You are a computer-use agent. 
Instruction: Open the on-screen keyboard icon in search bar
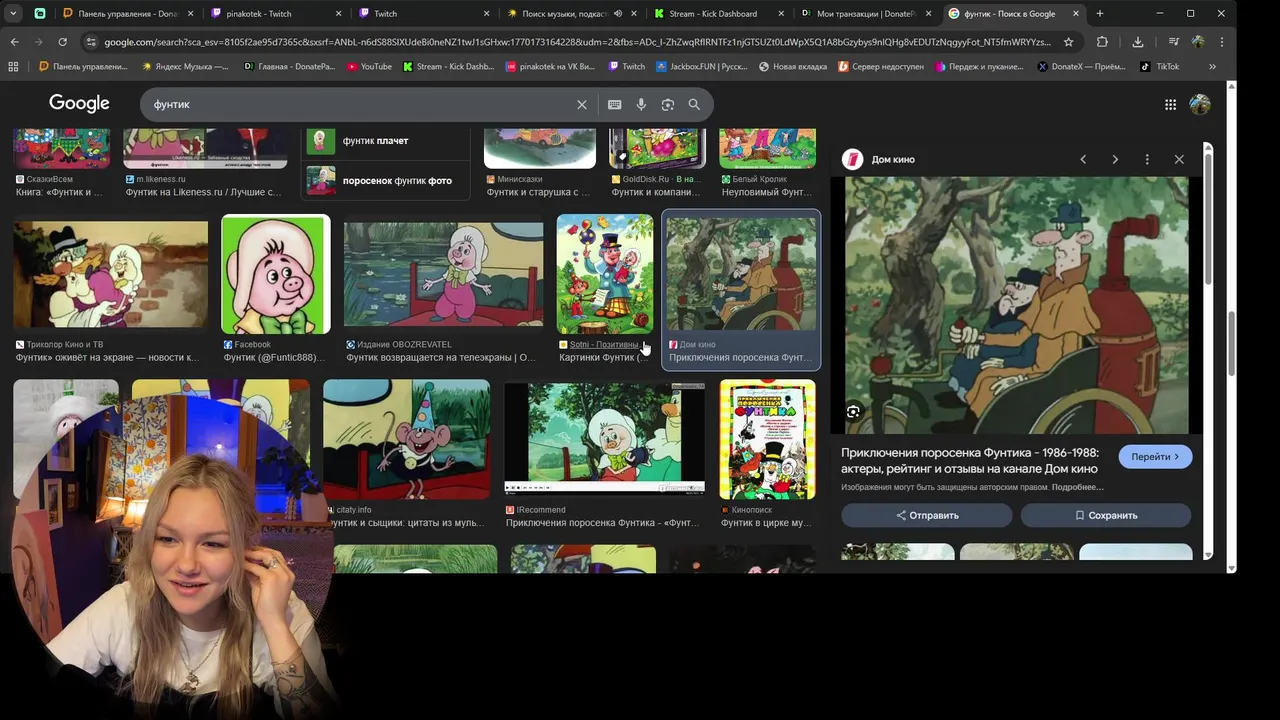coord(614,104)
